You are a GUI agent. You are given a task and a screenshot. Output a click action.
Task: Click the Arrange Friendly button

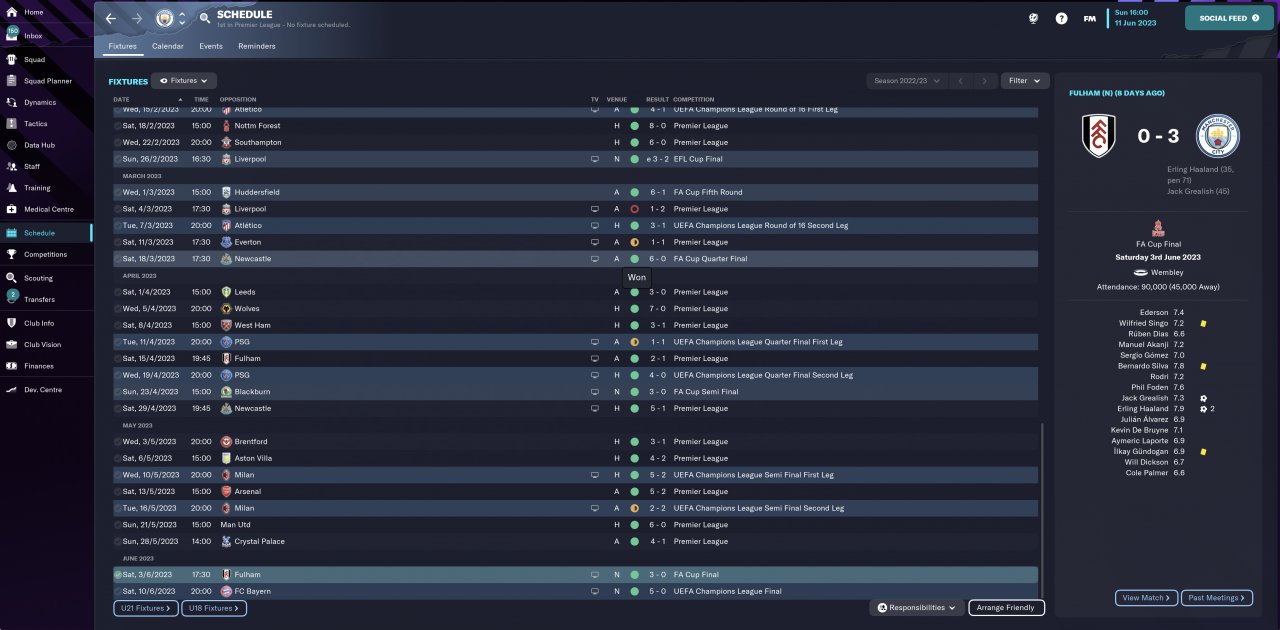[x=1007, y=607]
